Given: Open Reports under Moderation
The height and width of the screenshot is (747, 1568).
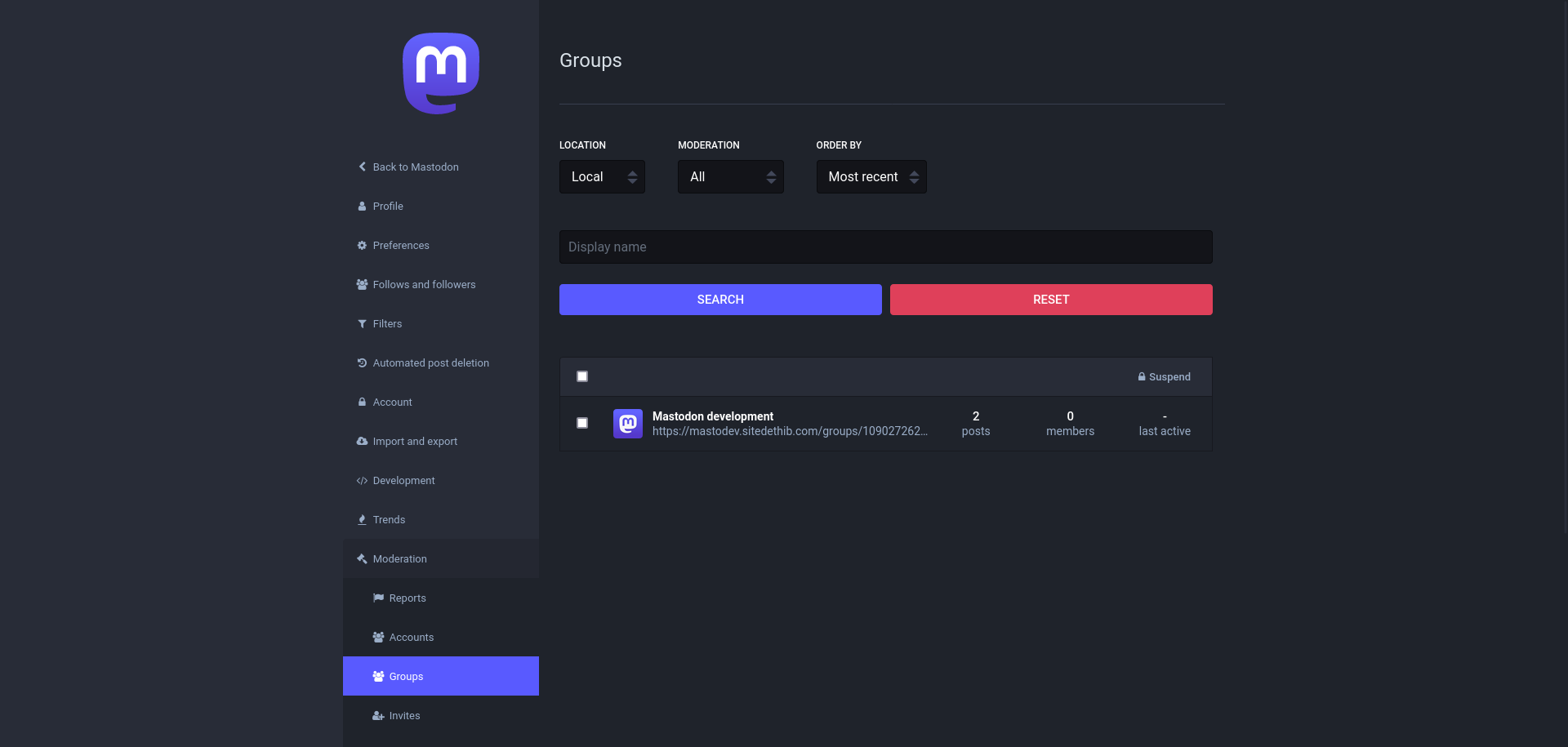Looking at the screenshot, I should pos(441,598).
